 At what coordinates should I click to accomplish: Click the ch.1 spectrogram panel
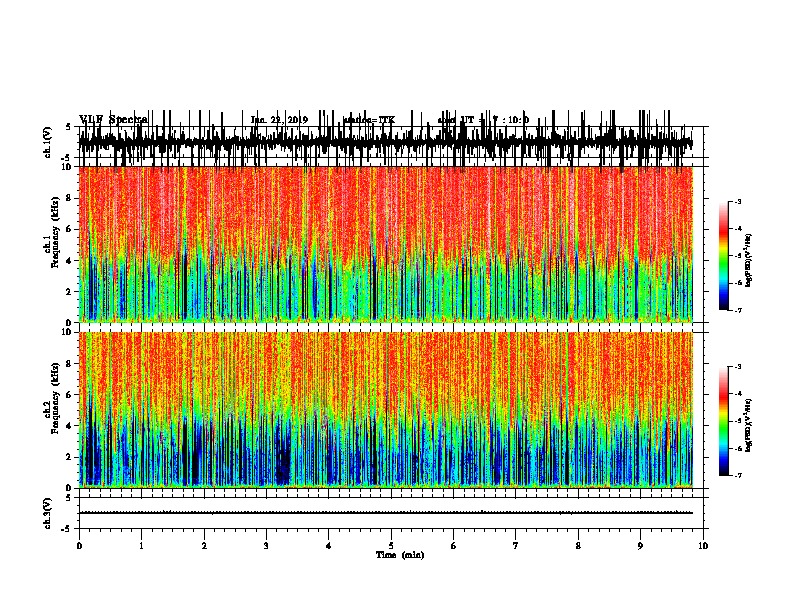[x=386, y=244]
